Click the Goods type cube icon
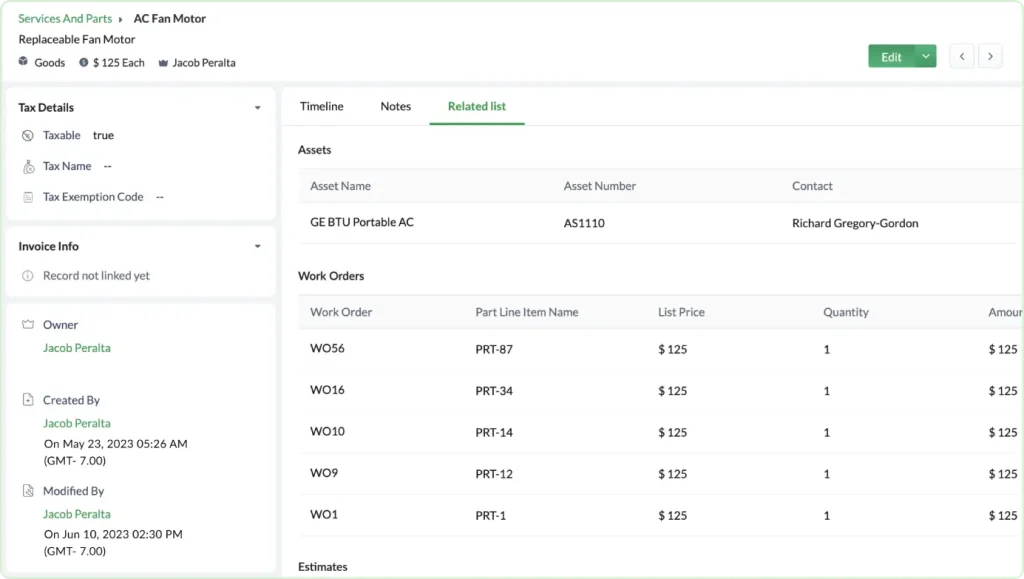This screenshot has width=1024, height=579. [x=24, y=62]
